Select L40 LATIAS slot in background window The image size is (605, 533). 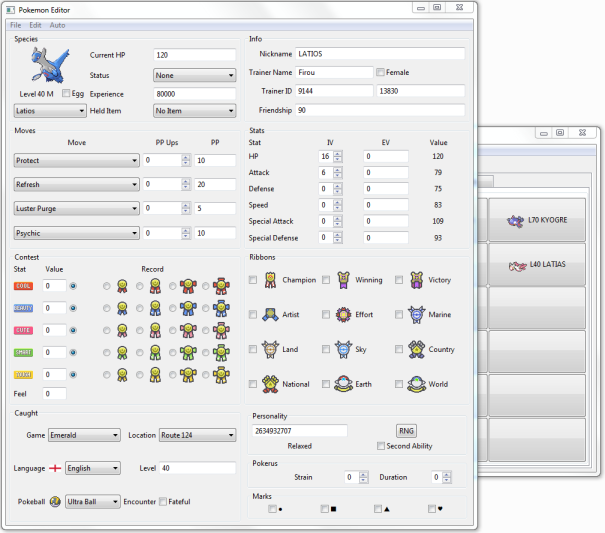537,265
